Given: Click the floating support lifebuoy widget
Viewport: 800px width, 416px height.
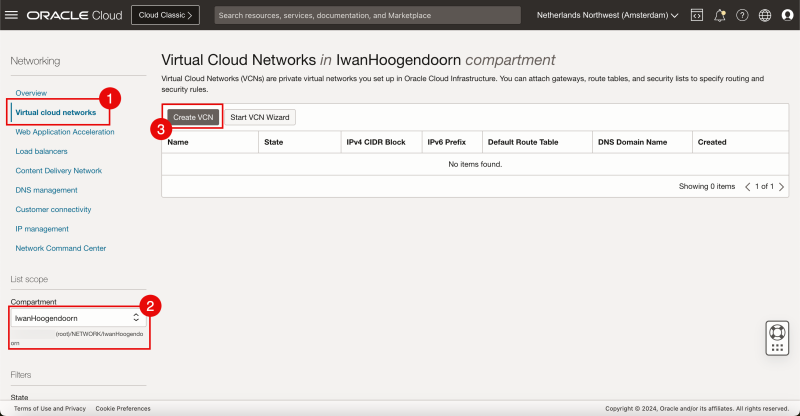Looking at the screenshot, I should pos(778,338).
